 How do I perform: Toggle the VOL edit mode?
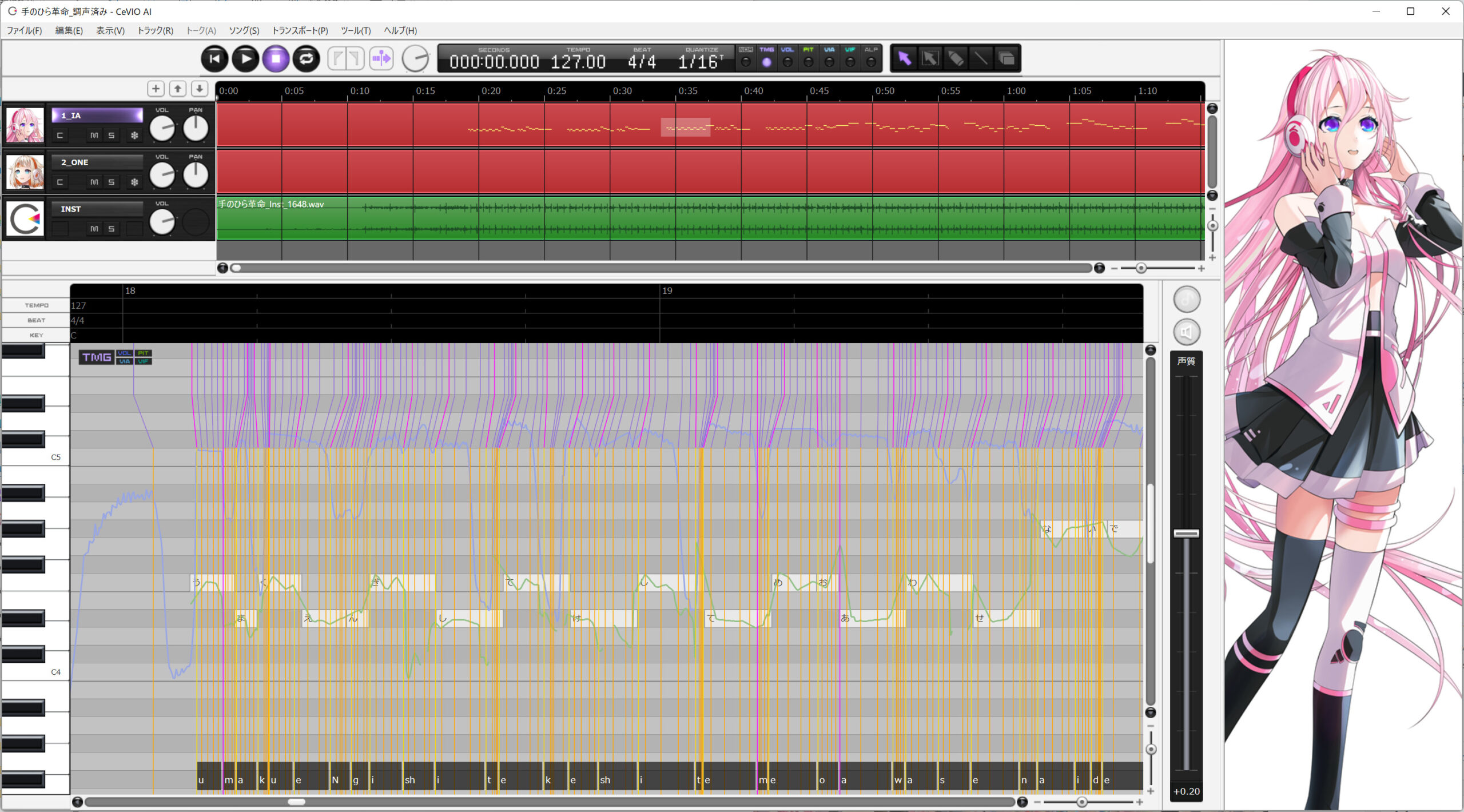click(787, 58)
